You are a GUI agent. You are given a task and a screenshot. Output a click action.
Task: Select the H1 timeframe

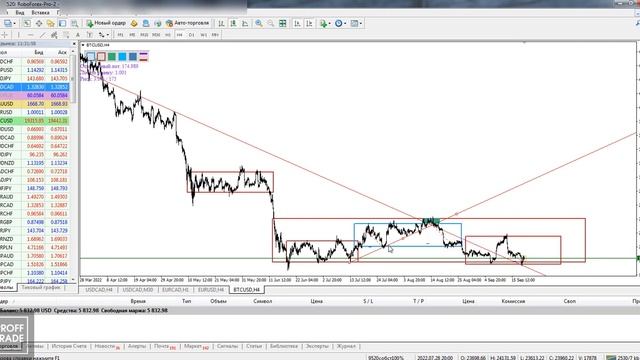(167, 35)
